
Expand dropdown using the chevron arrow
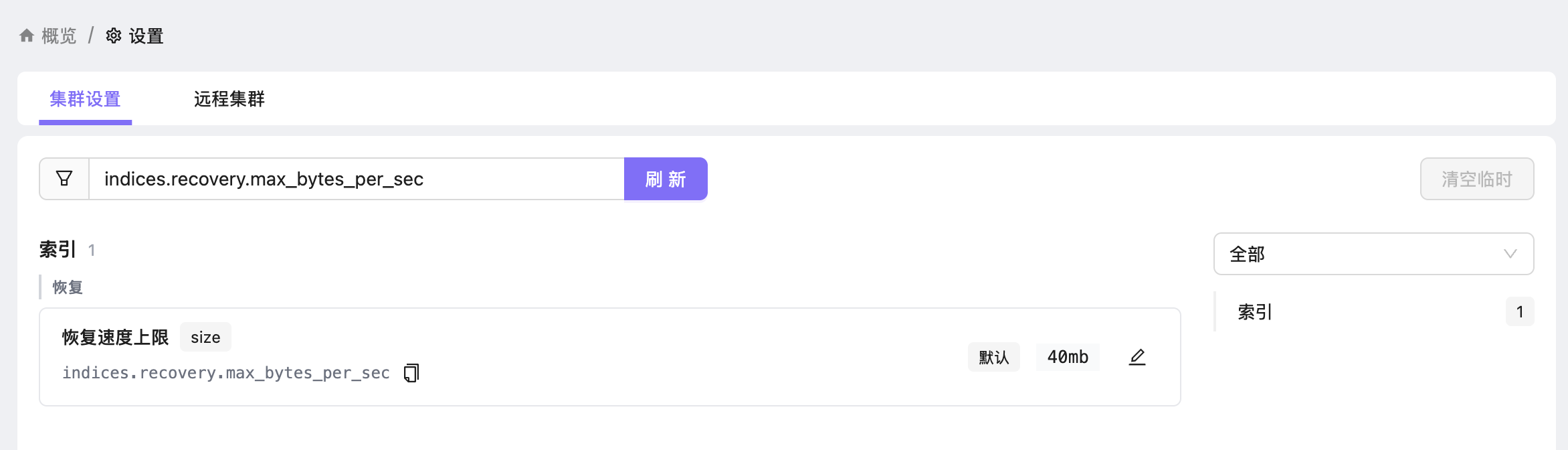tap(1510, 254)
